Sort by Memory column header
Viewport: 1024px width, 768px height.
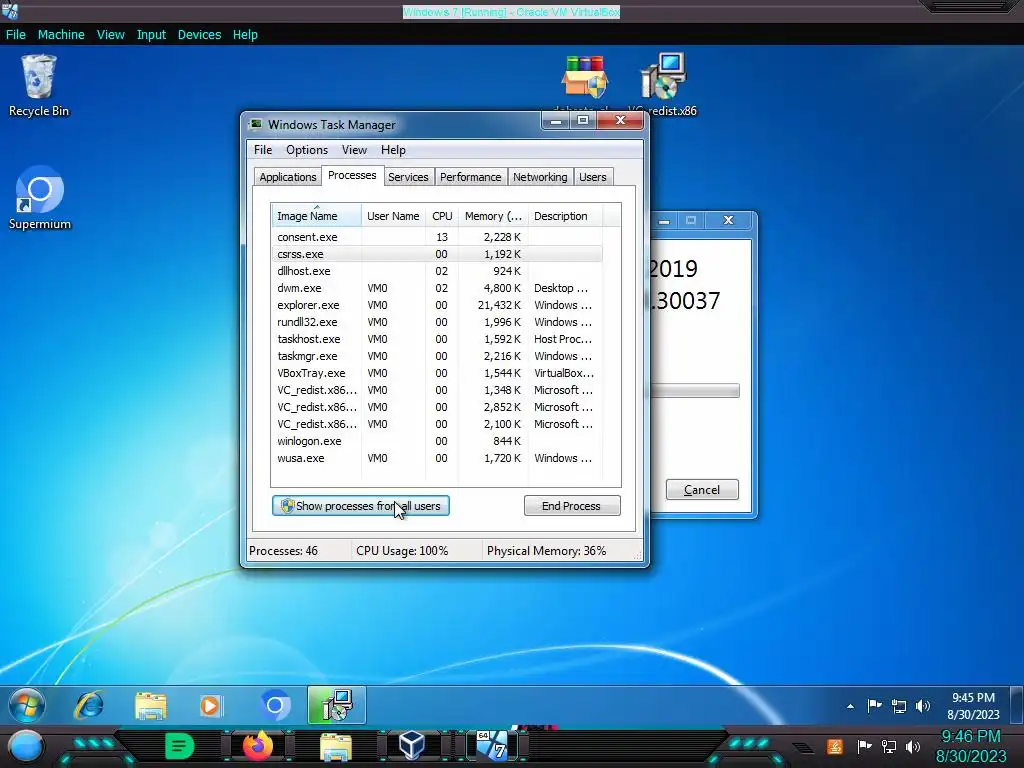tap(493, 216)
